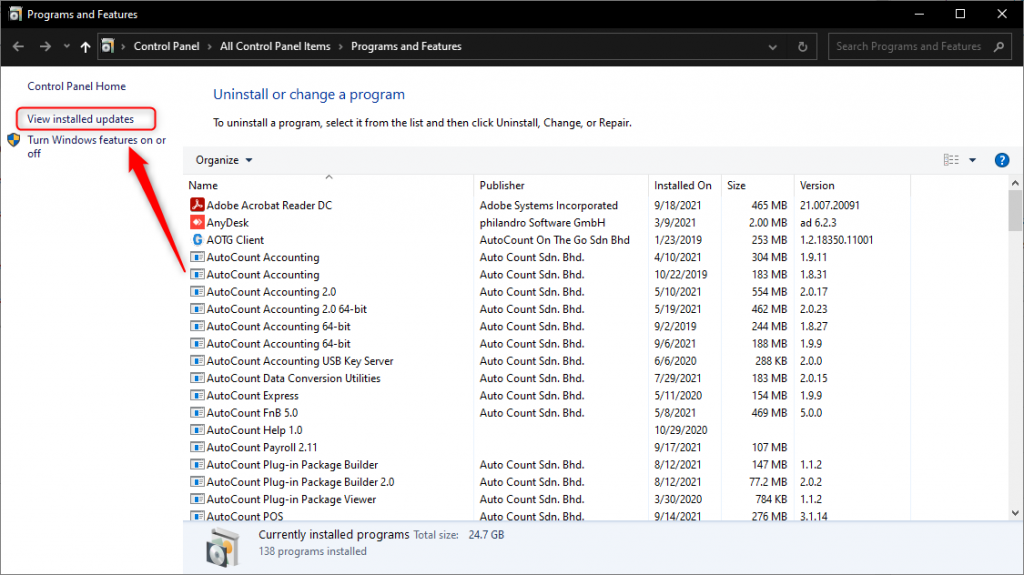Click View installed updates link
This screenshot has width=1024, height=575.
(80, 119)
